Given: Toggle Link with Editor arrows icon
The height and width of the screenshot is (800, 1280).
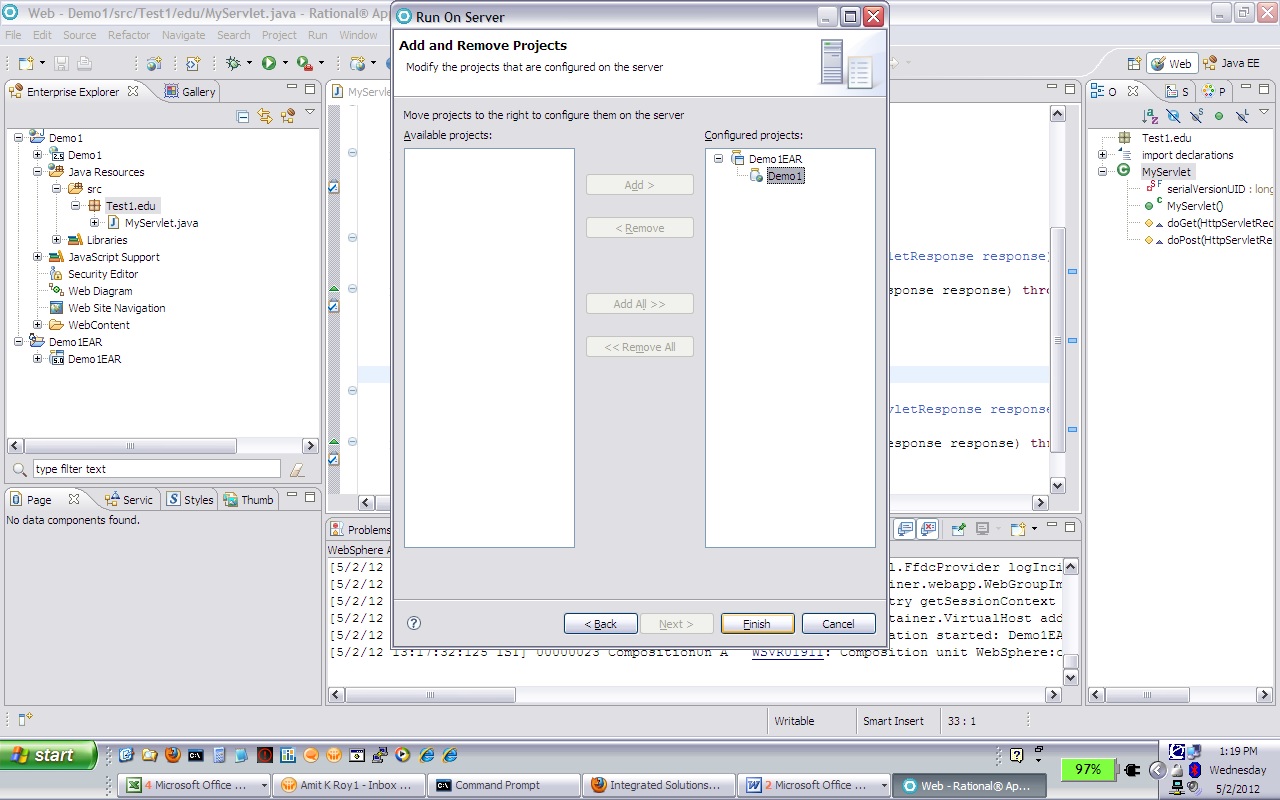Looking at the screenshot, I should (265, 116).
